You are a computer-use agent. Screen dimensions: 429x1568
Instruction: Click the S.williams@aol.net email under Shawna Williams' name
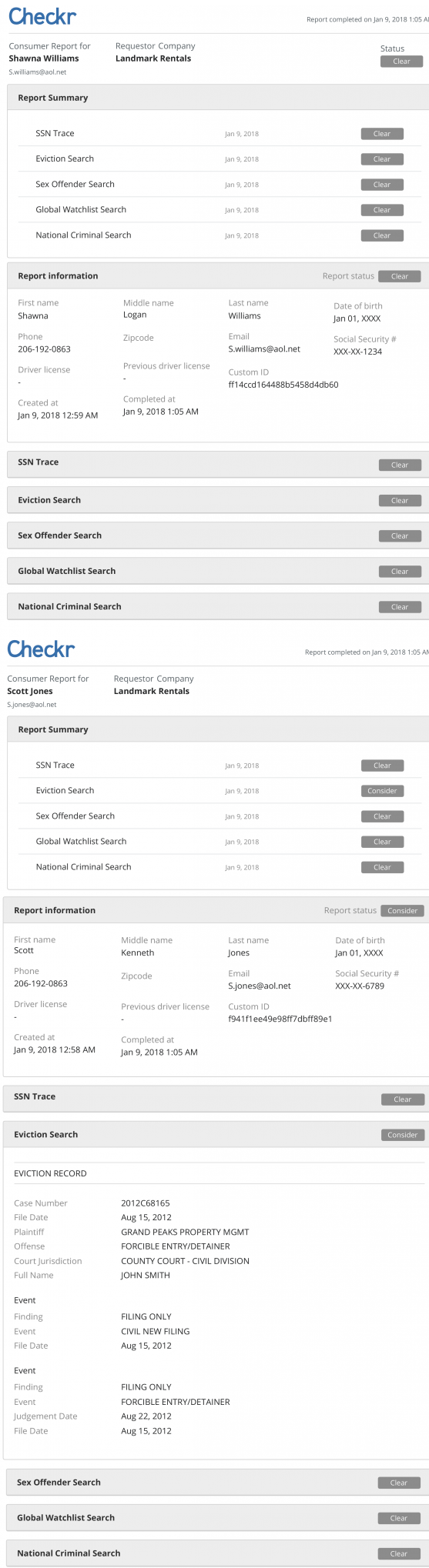click(x=37, y=72)
